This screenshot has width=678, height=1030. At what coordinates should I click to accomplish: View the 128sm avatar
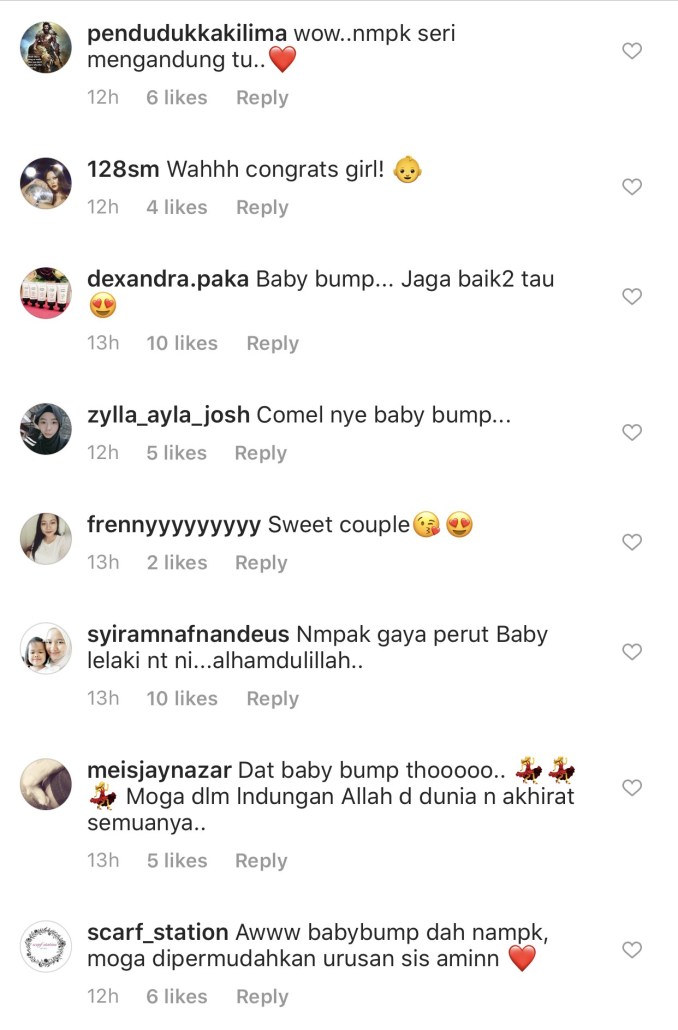point(46,183)
